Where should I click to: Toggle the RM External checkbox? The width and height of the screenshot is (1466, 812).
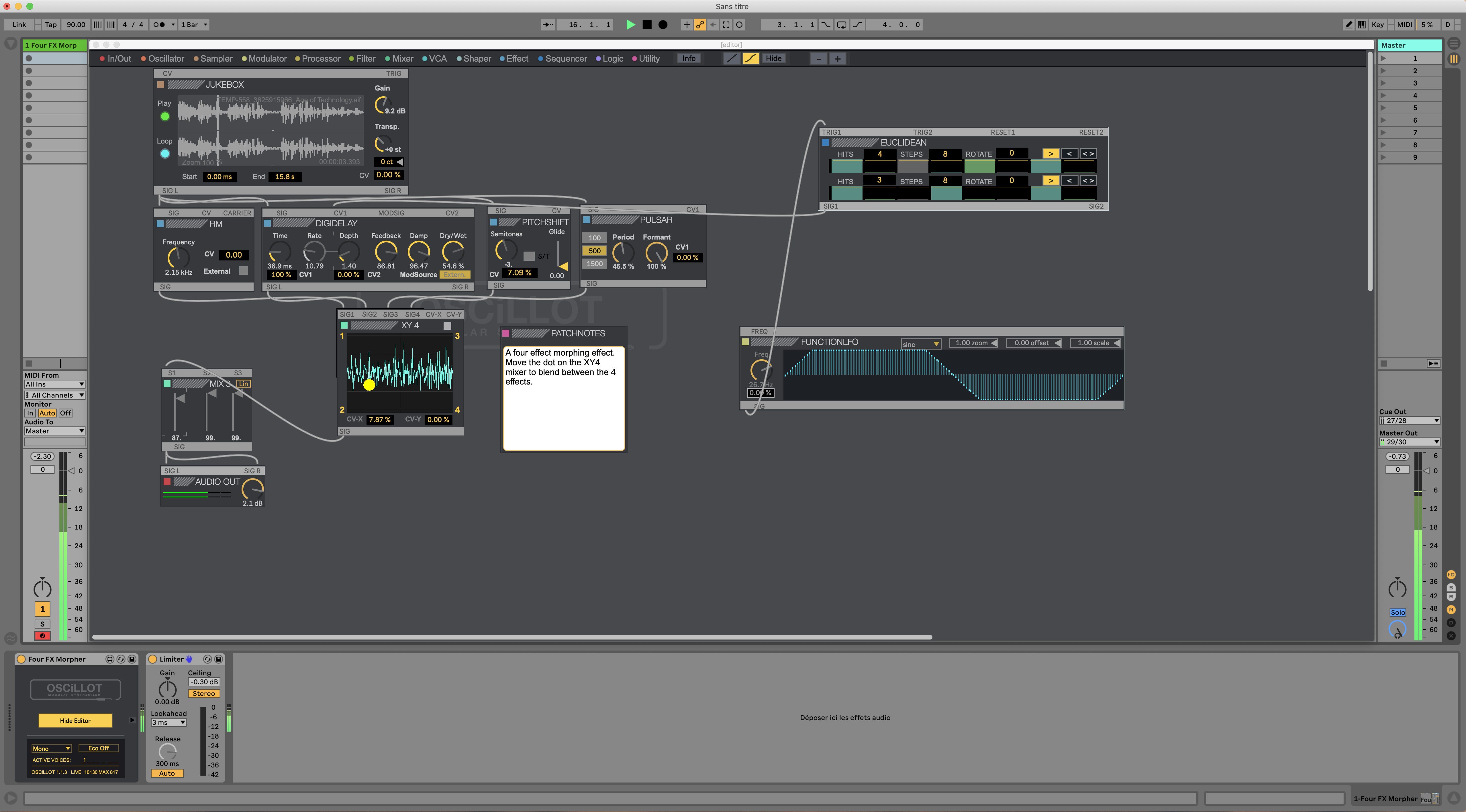pos(244,271)
